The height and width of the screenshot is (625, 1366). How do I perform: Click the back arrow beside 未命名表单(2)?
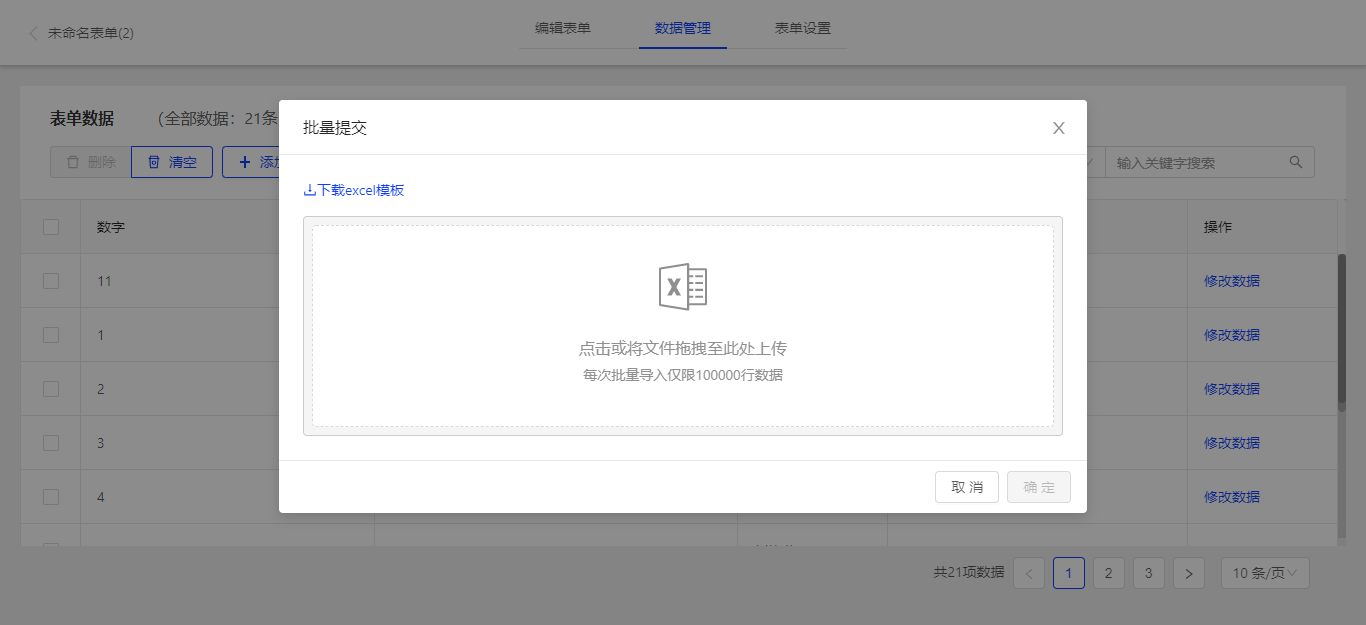pyautogui.click(x=33, y=33)
